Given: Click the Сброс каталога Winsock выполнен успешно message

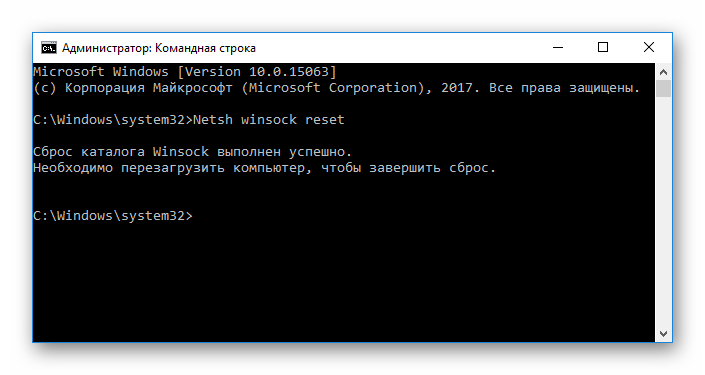Looking at the screenshot, I should (x=192, y=152).
